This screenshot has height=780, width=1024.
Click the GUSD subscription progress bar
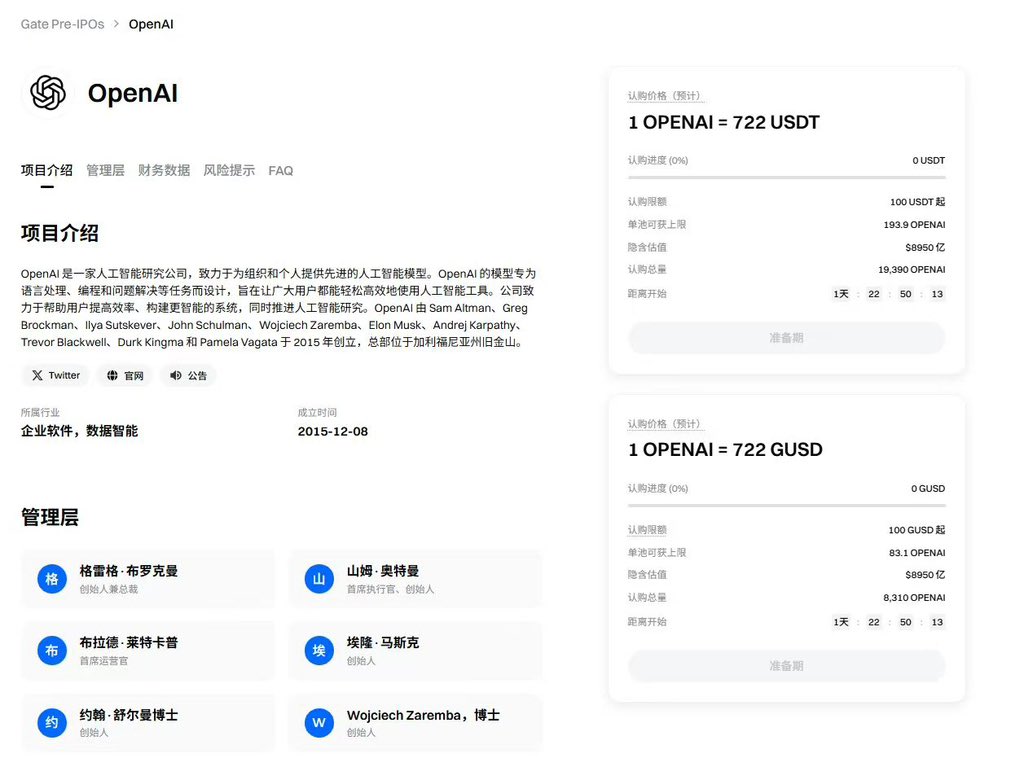(786, 505)
